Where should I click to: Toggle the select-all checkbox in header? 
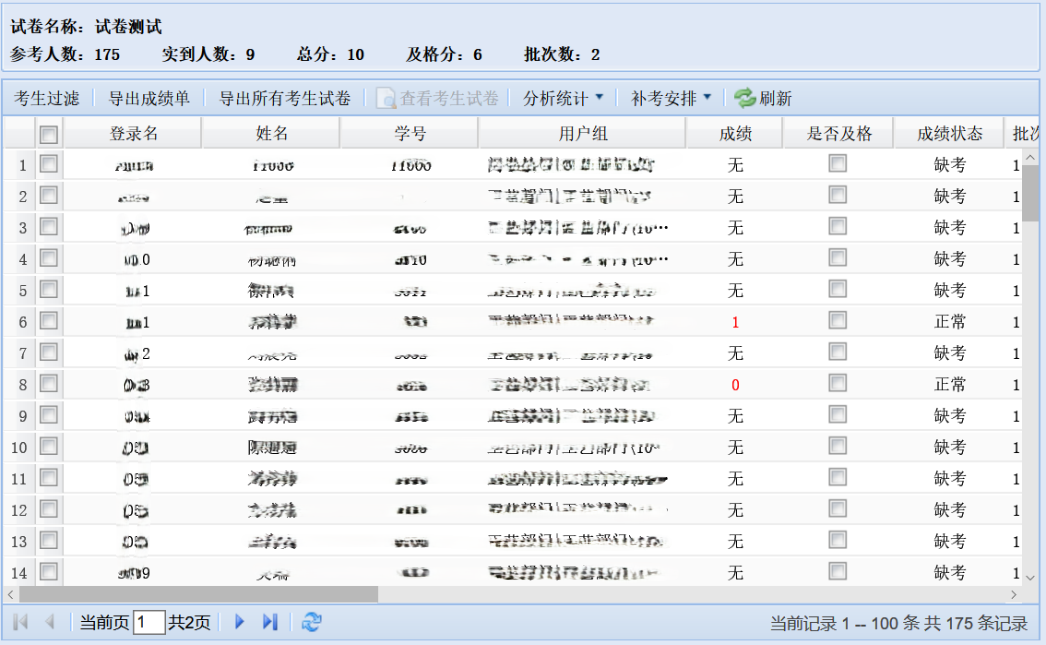click(49, 134)
